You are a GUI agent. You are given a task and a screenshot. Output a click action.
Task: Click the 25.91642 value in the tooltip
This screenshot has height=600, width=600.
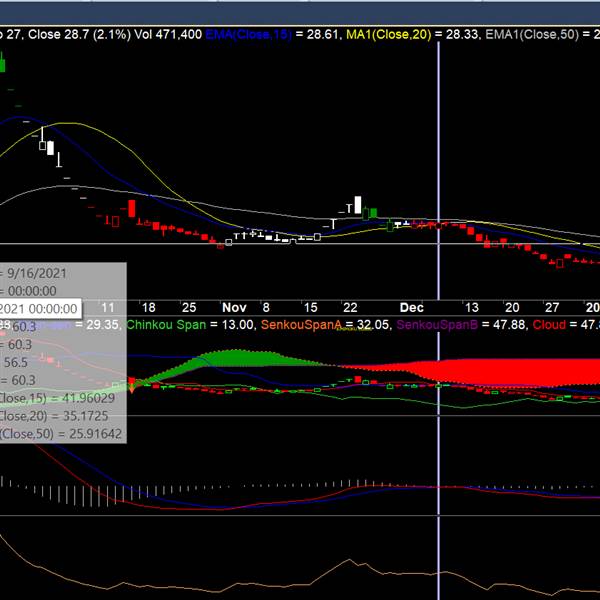pos(95,434)
